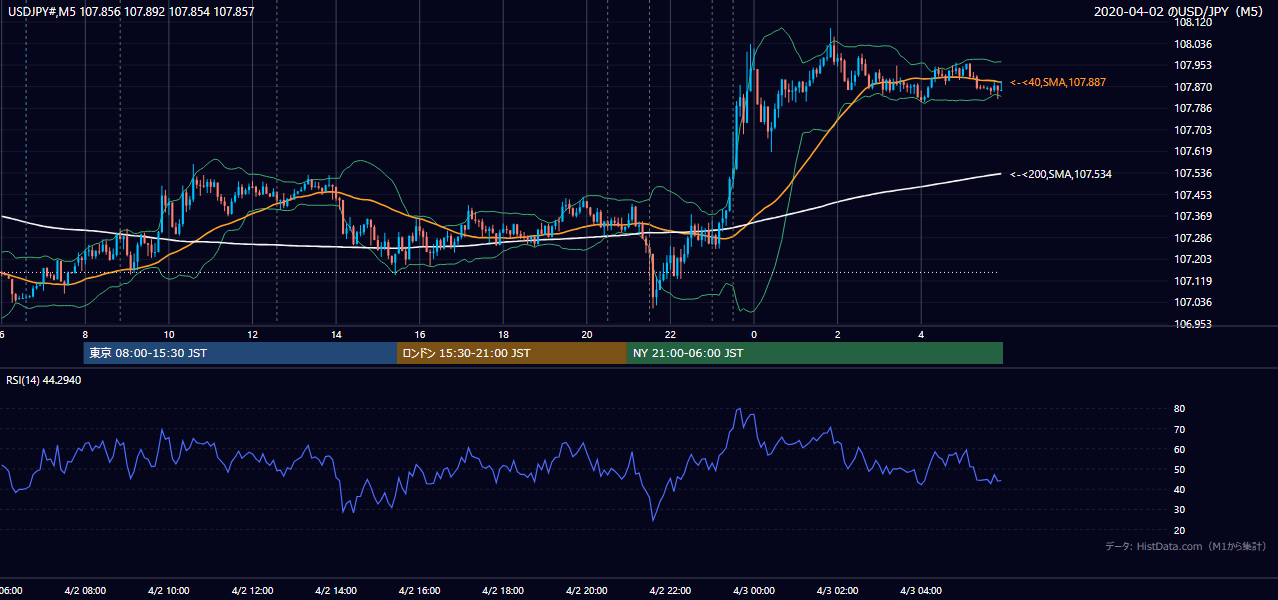Click the 4/2 08:00 bottom time label
This screenshot has width=1278, height=600.
click(86, 591)
